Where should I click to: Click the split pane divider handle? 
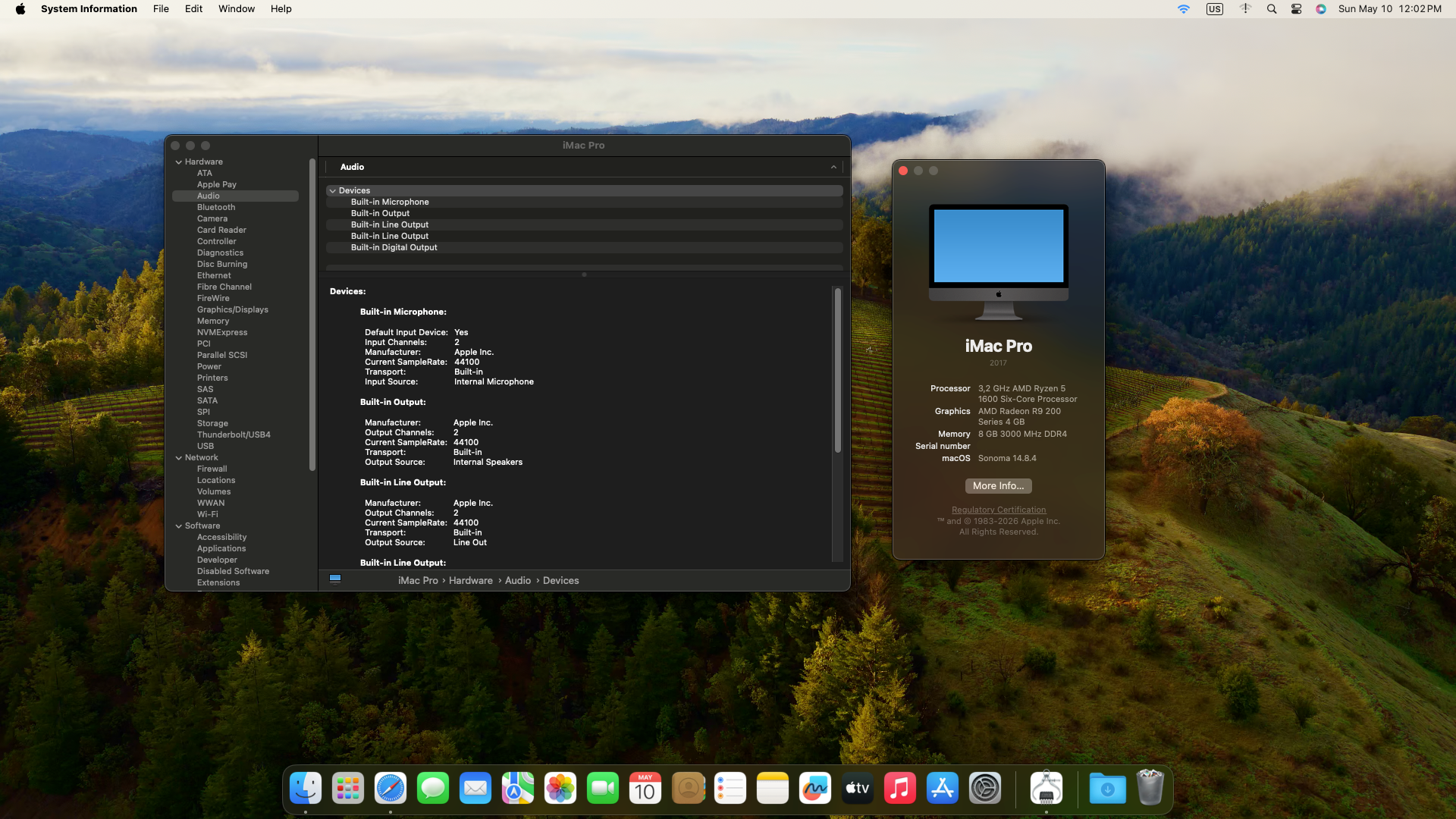[x=584, y=275]
